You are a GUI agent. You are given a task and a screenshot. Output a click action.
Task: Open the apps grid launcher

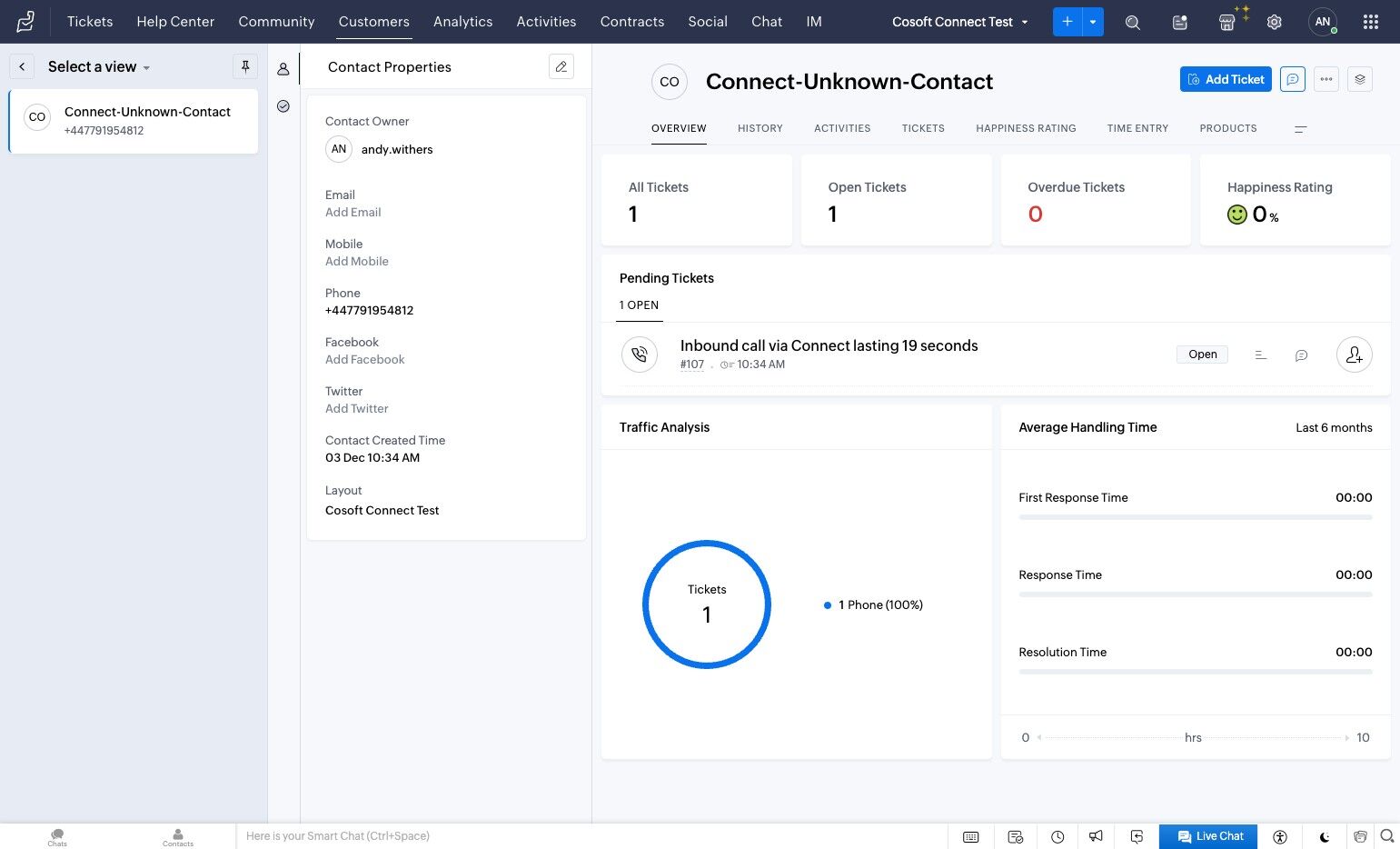pos(1371,22)
